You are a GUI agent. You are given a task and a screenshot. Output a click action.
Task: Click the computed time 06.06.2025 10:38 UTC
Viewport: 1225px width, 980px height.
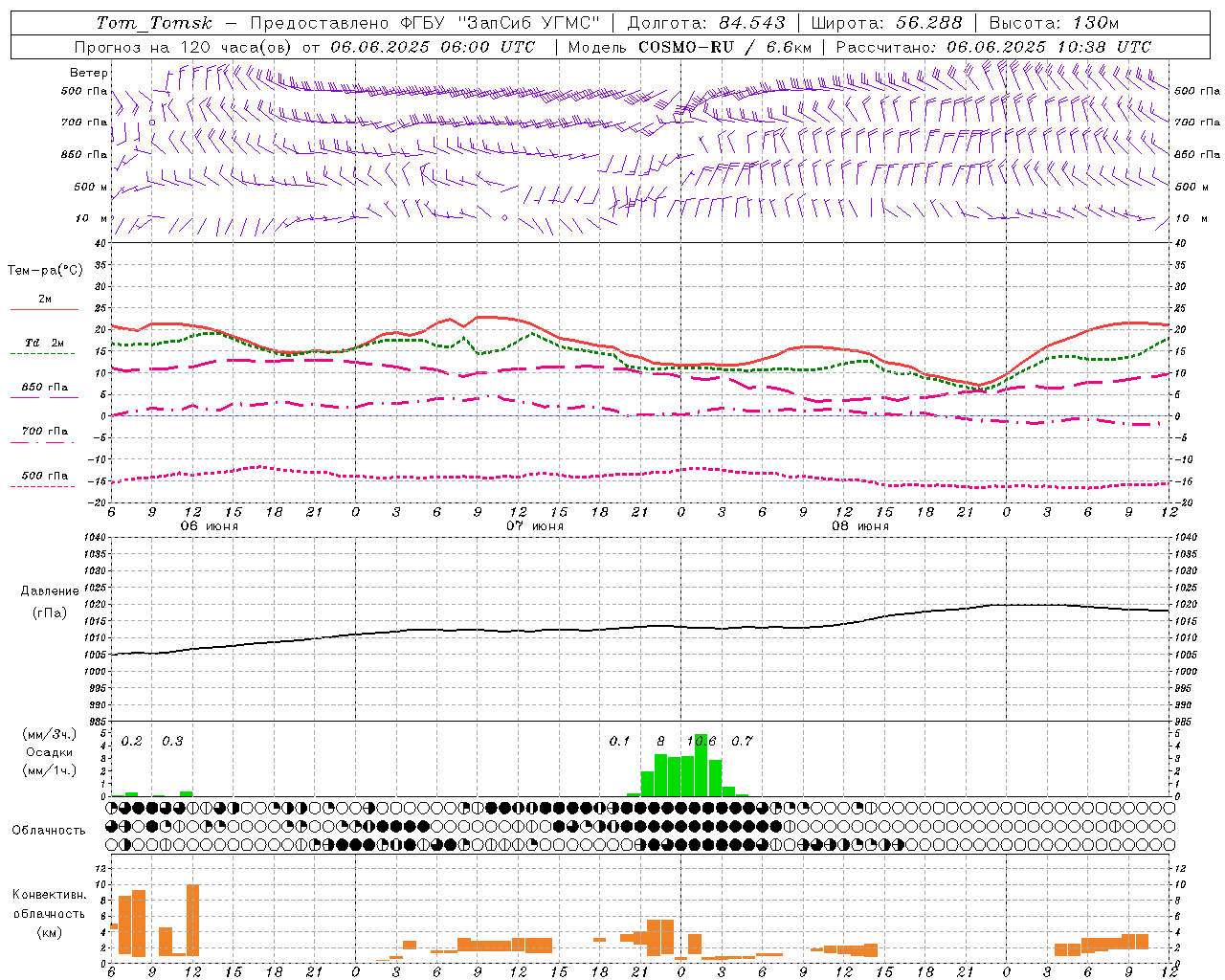[1049, 47]
